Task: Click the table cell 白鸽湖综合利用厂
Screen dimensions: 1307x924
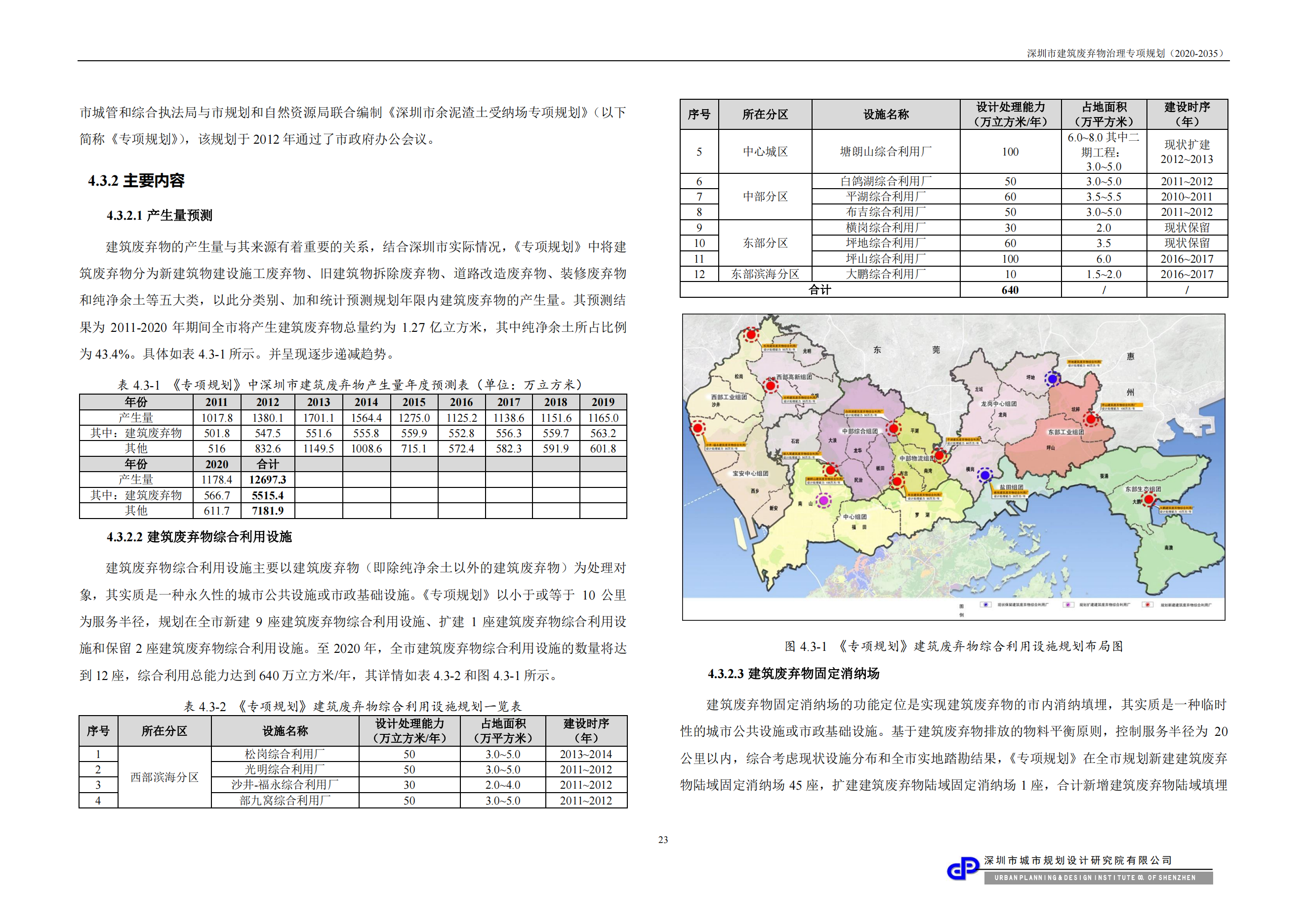Action: pos(886,181)
